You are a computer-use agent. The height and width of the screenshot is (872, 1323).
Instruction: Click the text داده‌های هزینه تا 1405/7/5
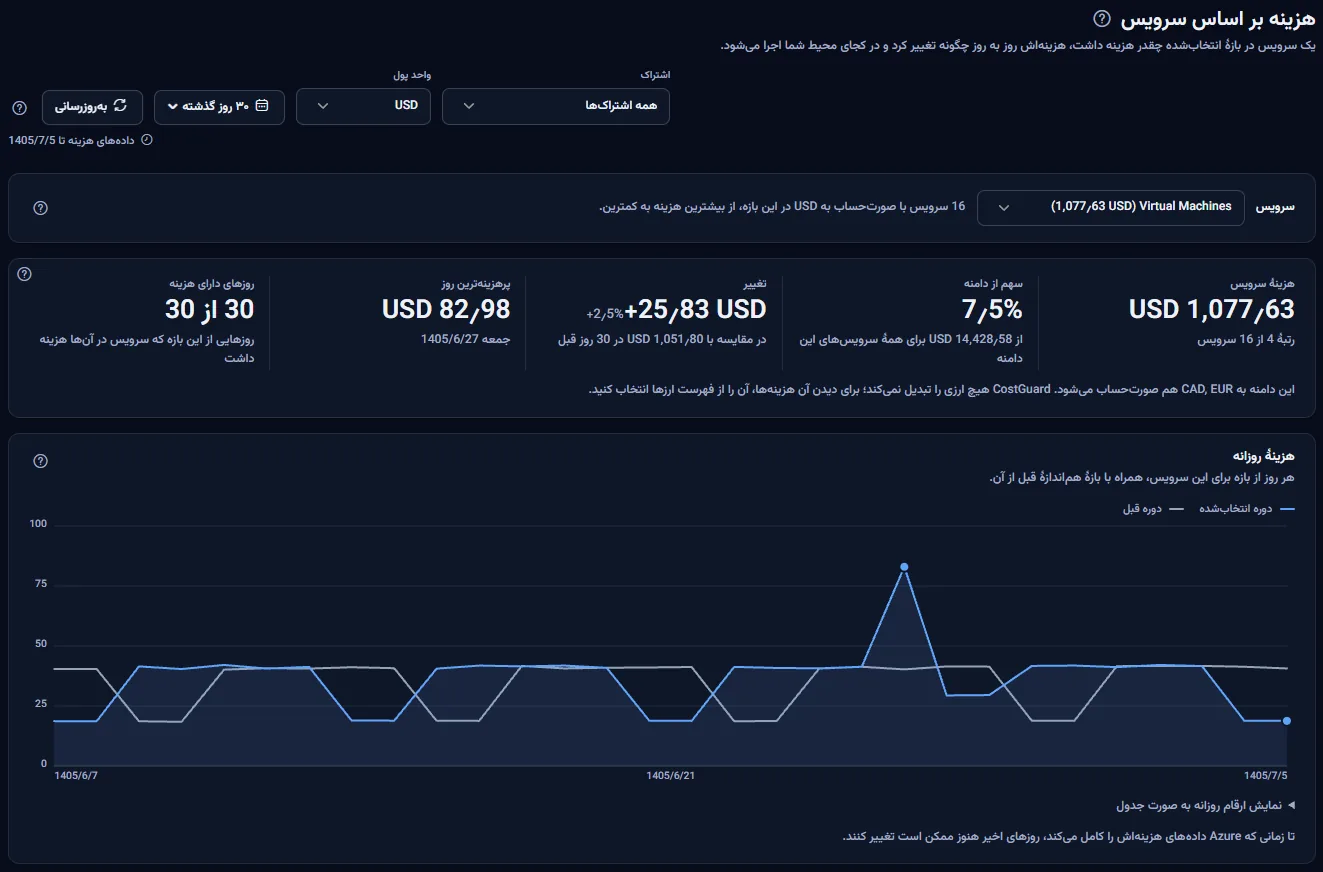click(x=71, y=140)
